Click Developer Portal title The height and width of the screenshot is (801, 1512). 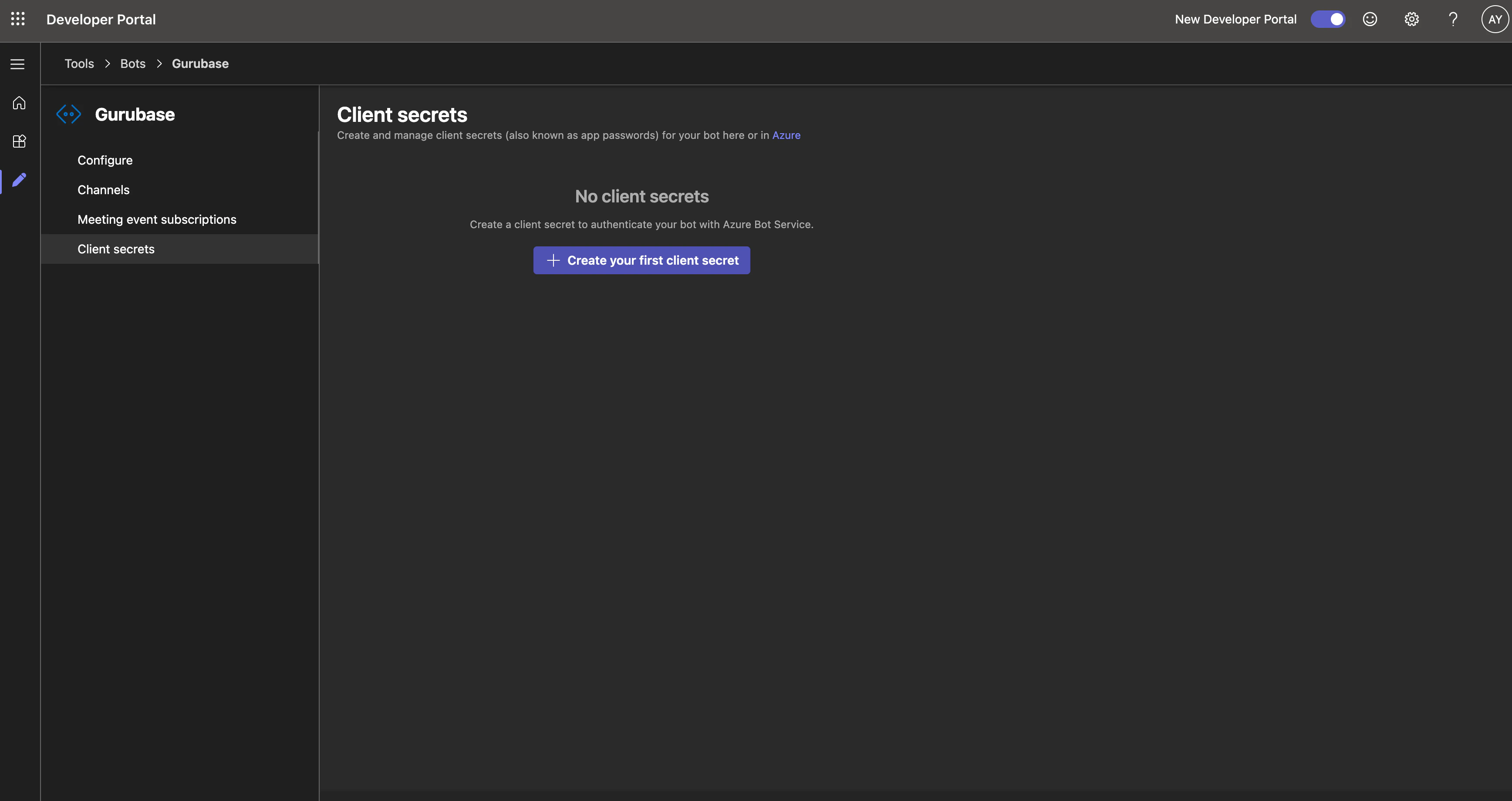tap(101, 19)
